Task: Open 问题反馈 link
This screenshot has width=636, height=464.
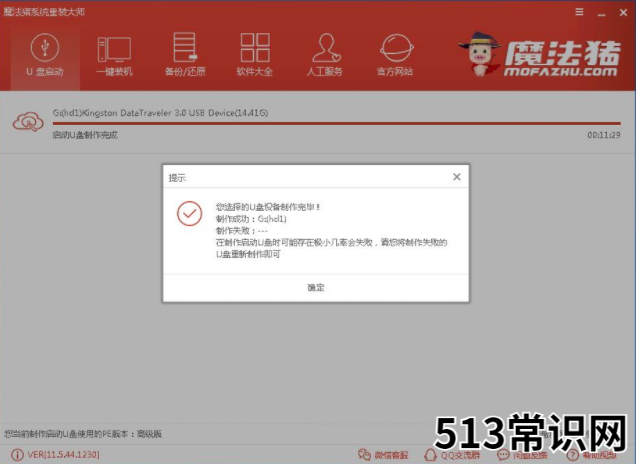Action: click(522, 455)
